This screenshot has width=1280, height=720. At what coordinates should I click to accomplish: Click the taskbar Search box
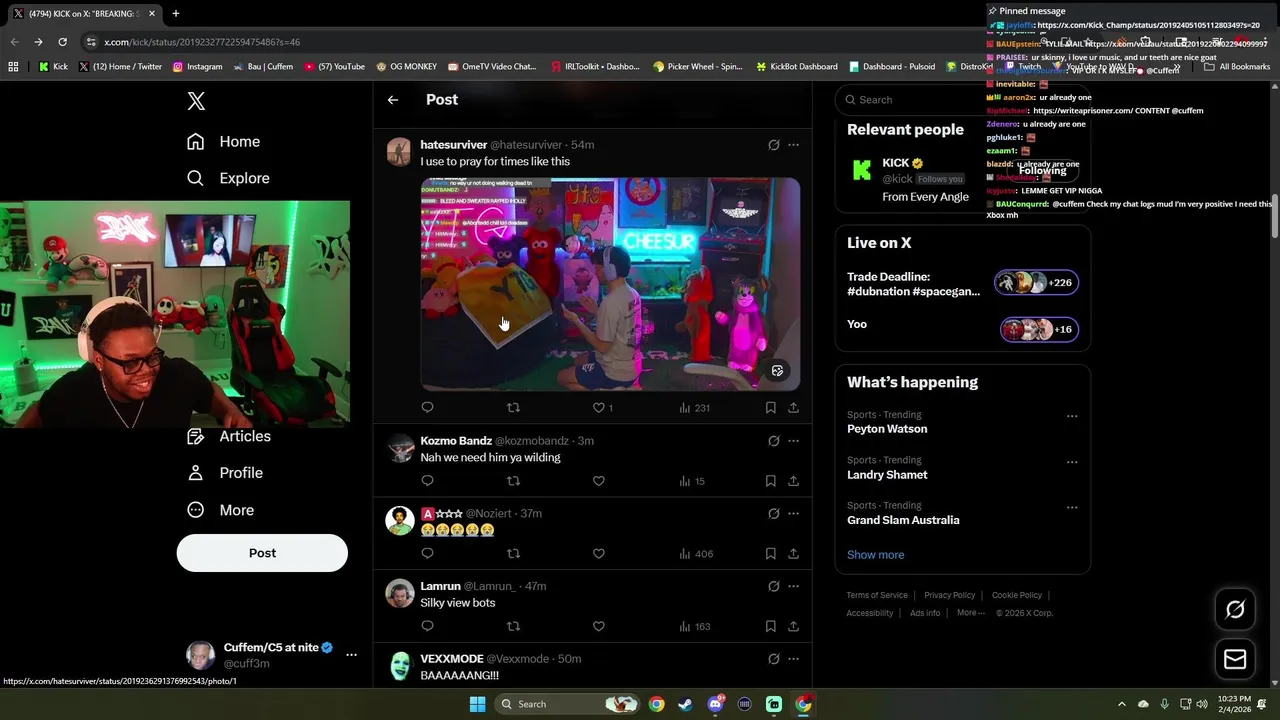point(565,704)
